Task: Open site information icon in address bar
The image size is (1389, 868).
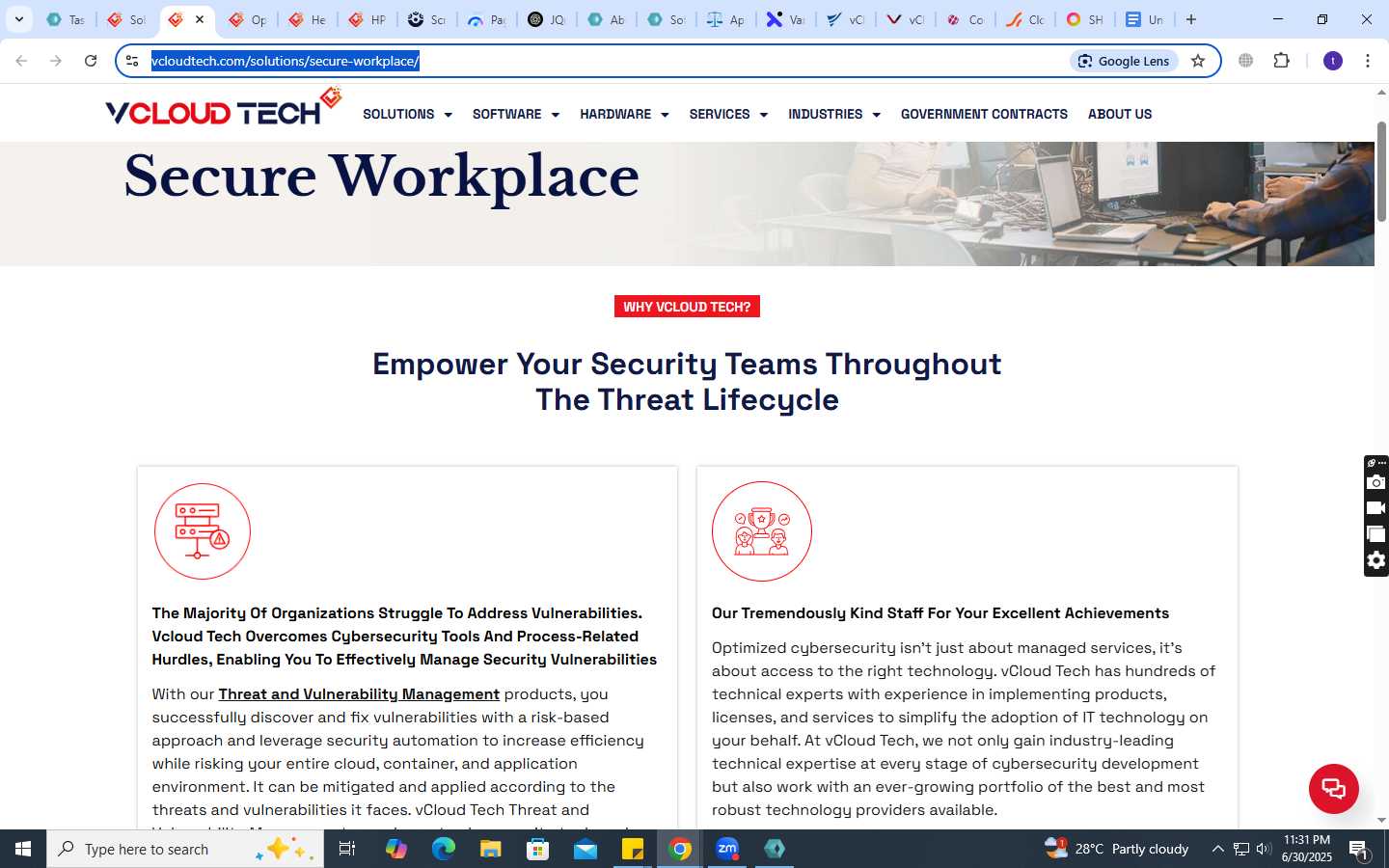Action: click(132, 61)
